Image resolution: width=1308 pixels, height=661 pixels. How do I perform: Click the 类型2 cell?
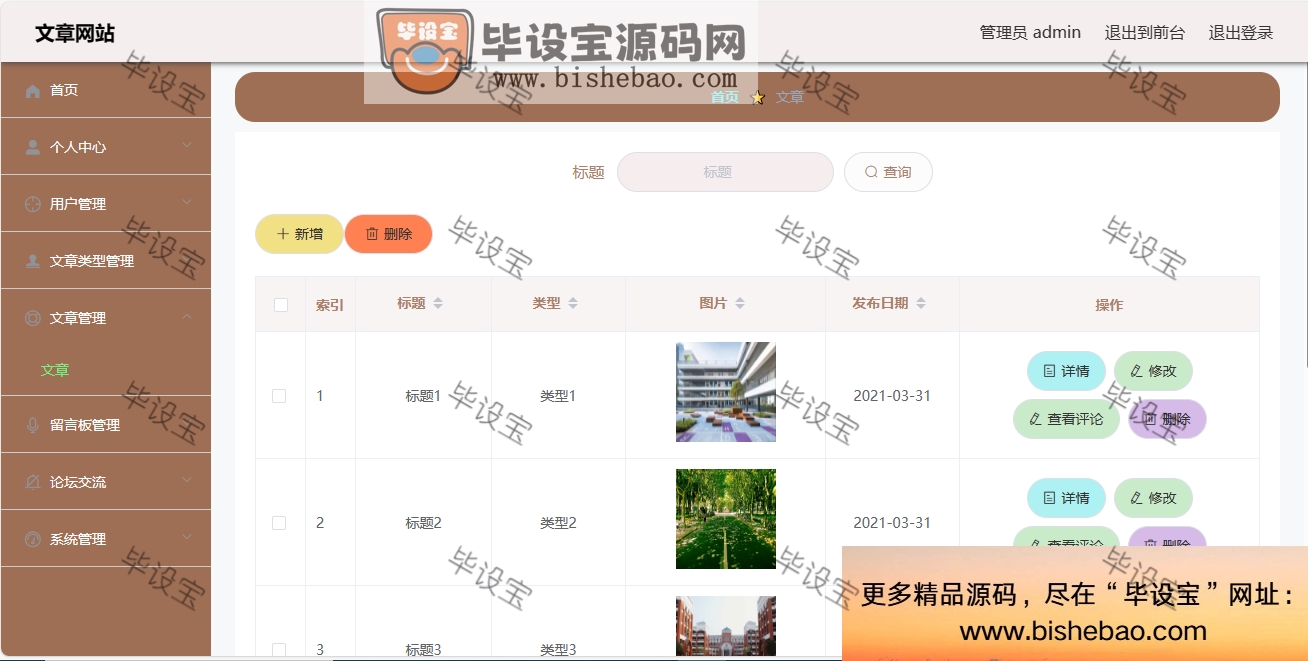(558, 523)
